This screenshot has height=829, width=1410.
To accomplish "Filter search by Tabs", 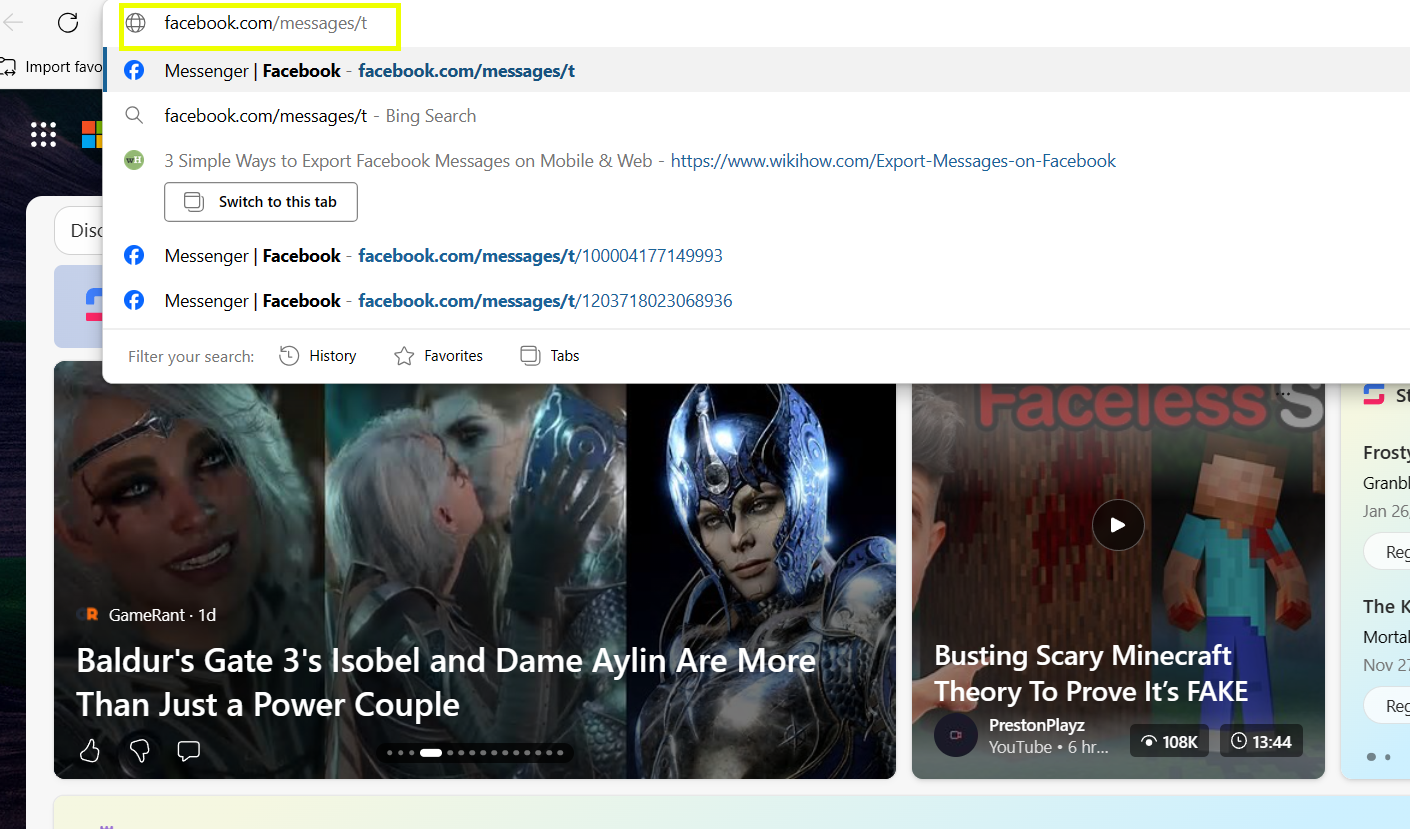I will (550, 356).
